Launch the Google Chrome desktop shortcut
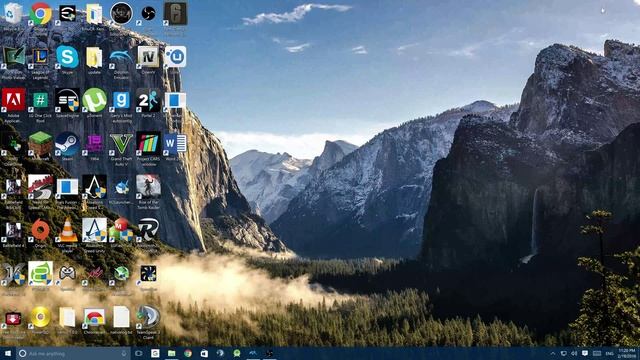 tap(40, 14)
